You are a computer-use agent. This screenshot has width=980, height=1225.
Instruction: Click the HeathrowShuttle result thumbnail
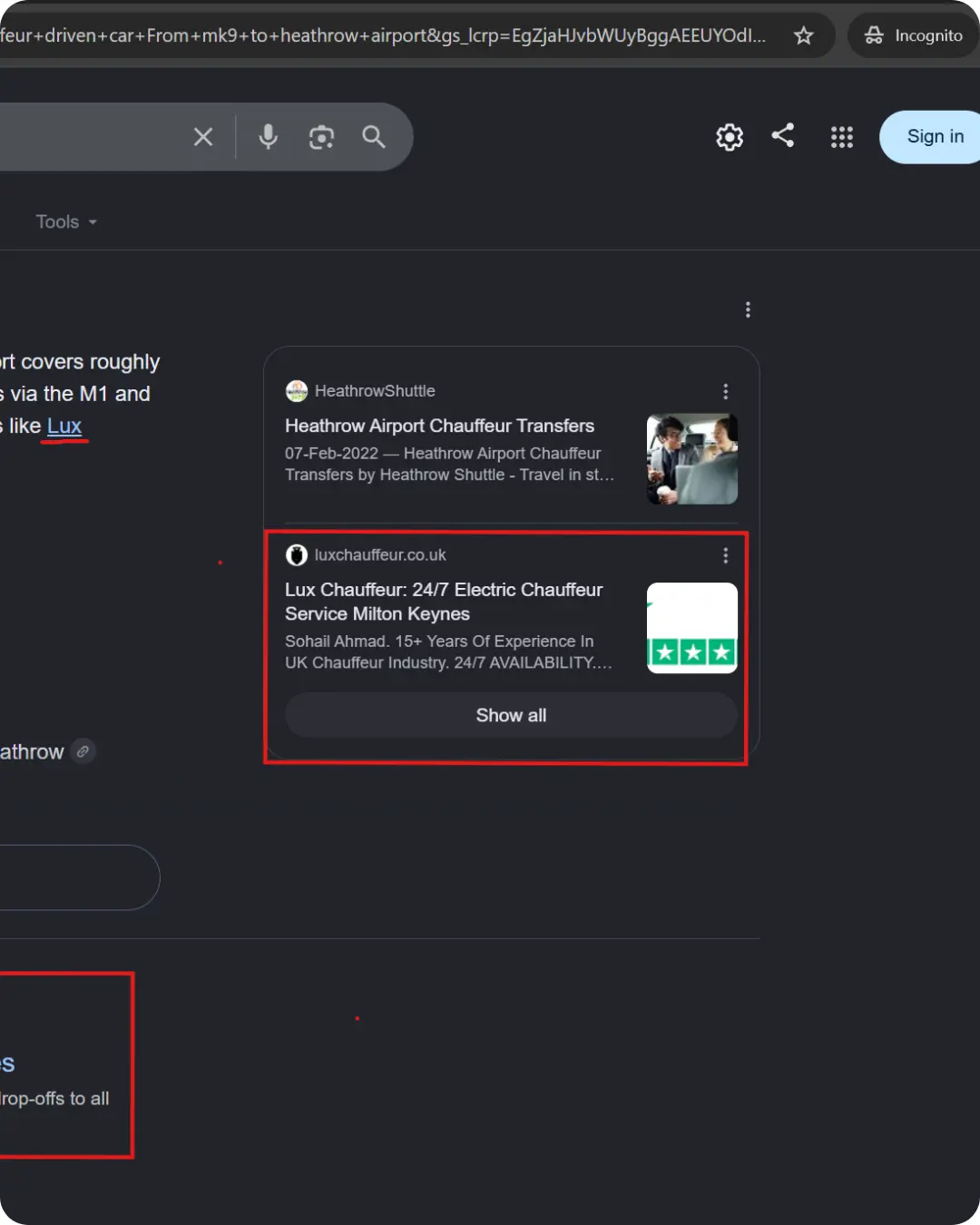692,459
